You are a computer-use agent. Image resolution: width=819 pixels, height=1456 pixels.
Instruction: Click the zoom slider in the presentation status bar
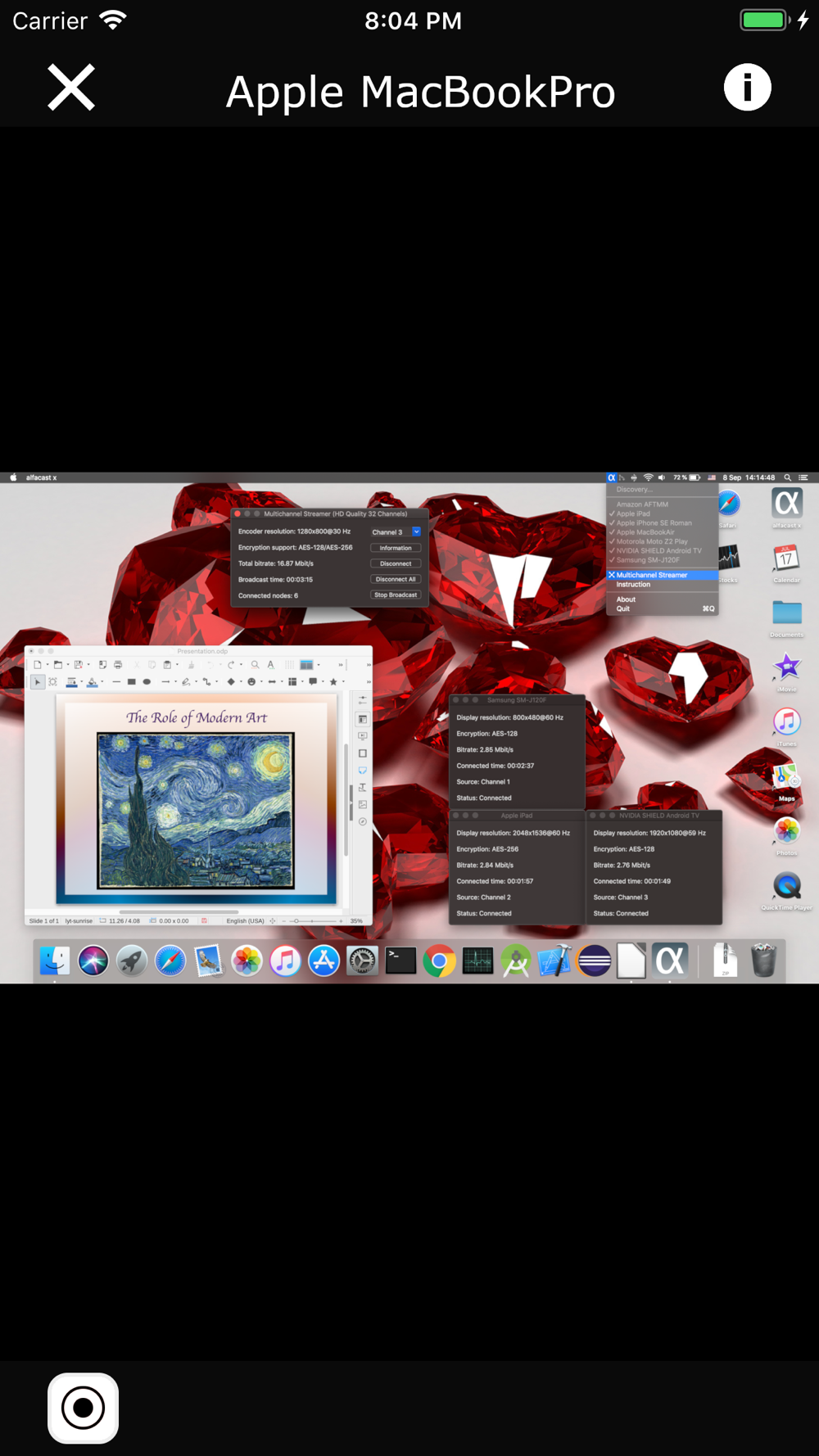click(311, 921)
